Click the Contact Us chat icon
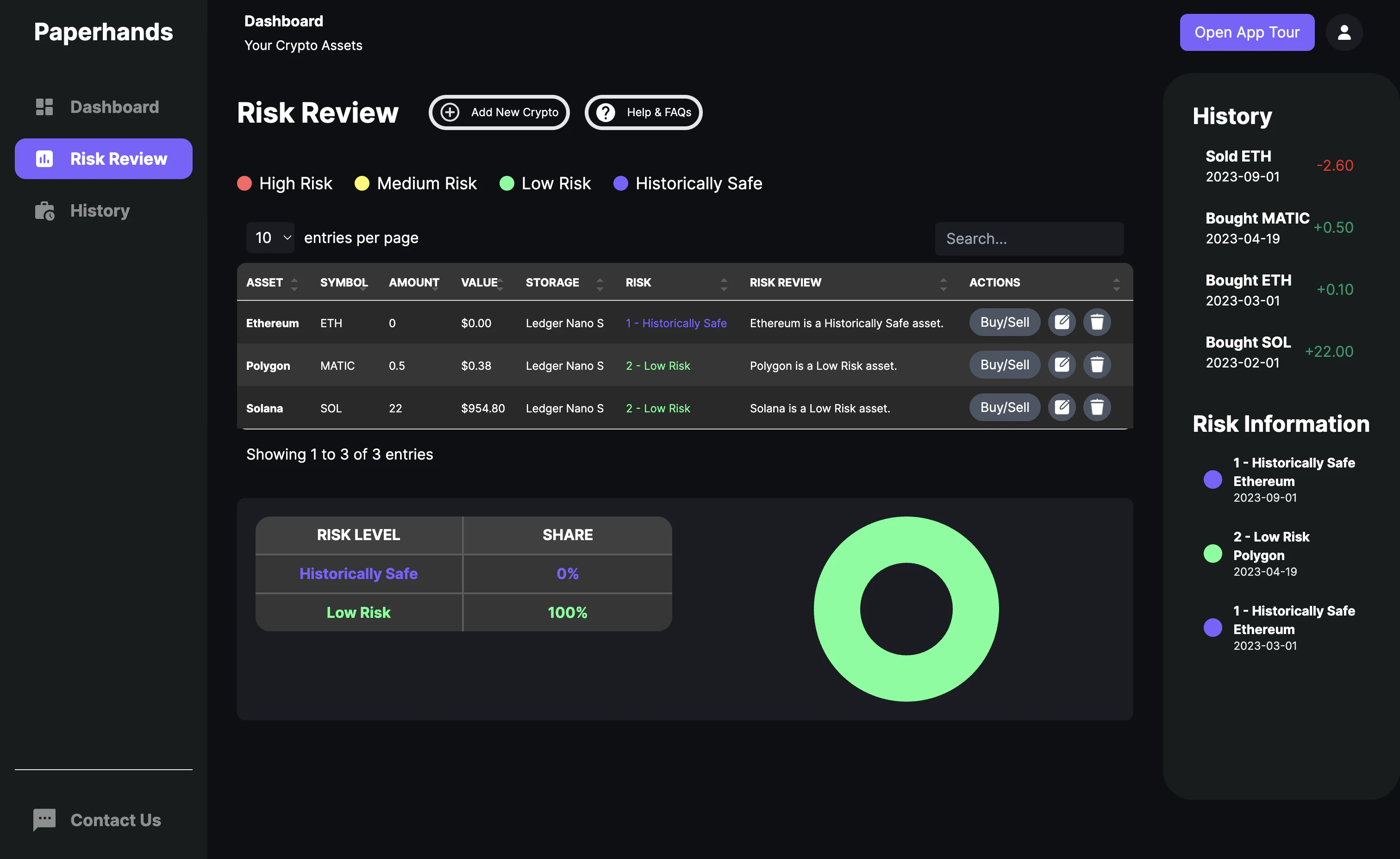The width and height of the screenshot is (1400, 859). tap(44, 819)
